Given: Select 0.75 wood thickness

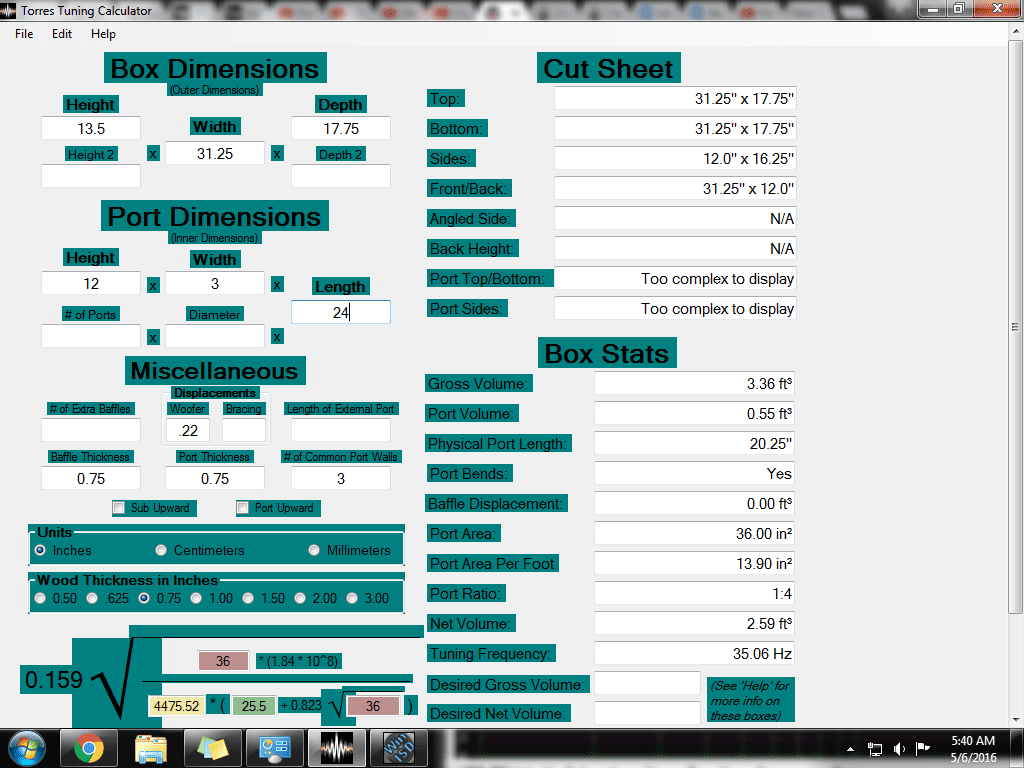Looking at the screenshot, I should tap(144, 598).
